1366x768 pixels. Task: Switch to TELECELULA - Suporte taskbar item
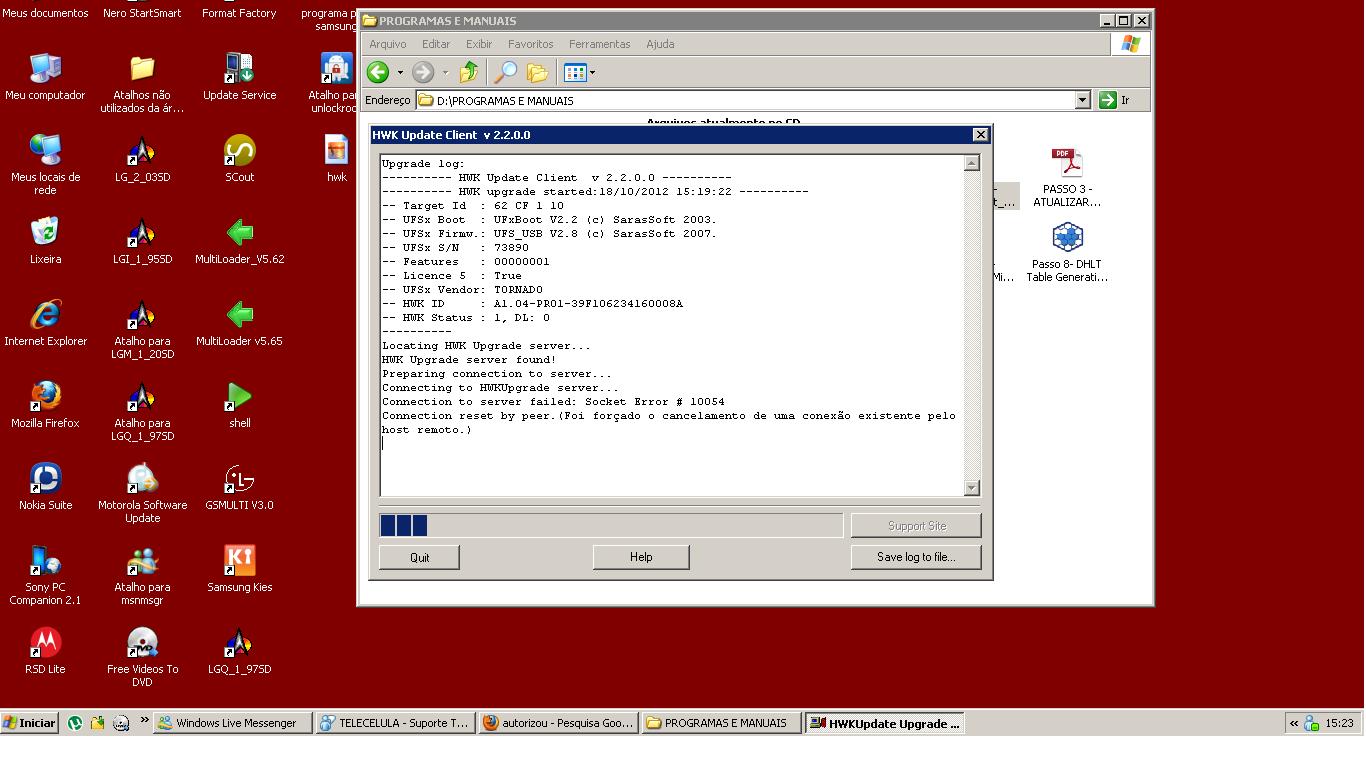tap(395, 723)
